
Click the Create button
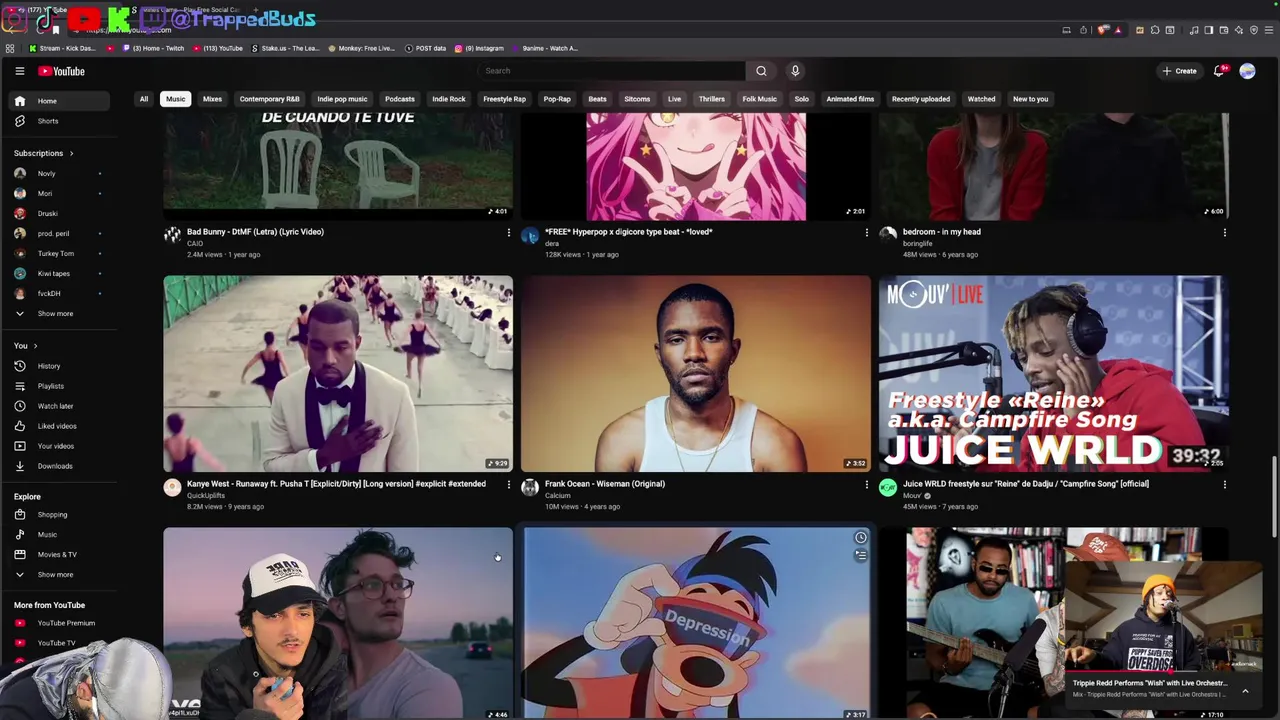point(1179,71)
